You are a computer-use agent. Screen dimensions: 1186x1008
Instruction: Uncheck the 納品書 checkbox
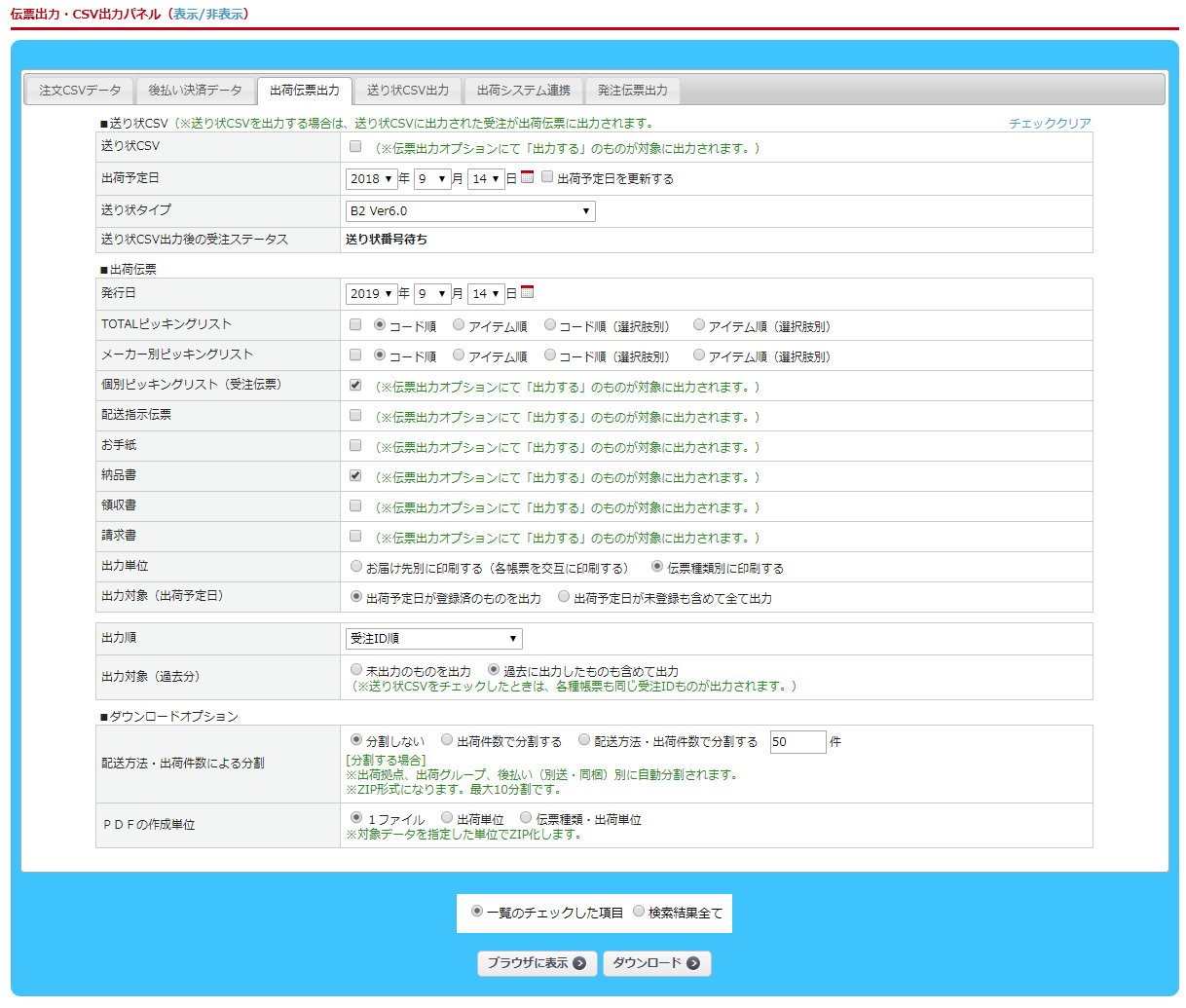click(x=355, y=475)
